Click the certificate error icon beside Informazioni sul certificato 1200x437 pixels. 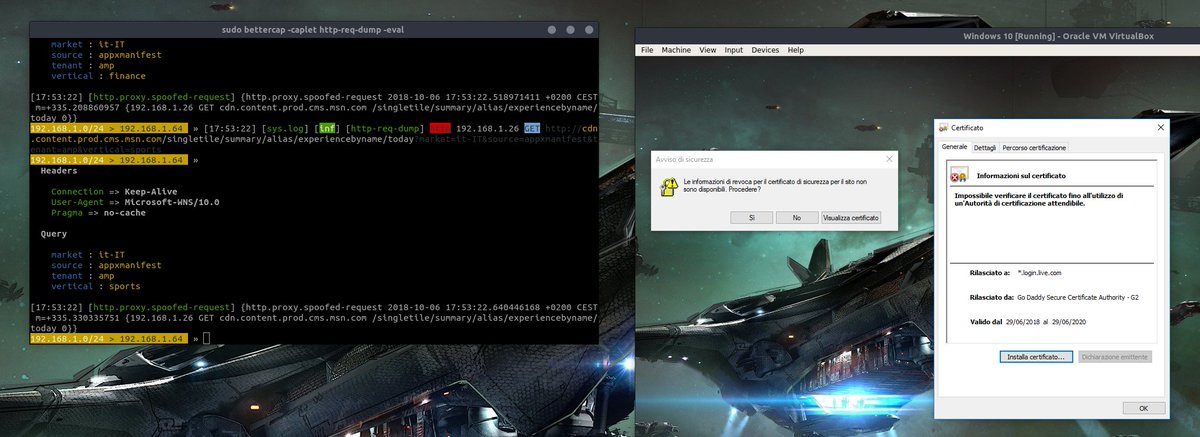click(957, 175)
